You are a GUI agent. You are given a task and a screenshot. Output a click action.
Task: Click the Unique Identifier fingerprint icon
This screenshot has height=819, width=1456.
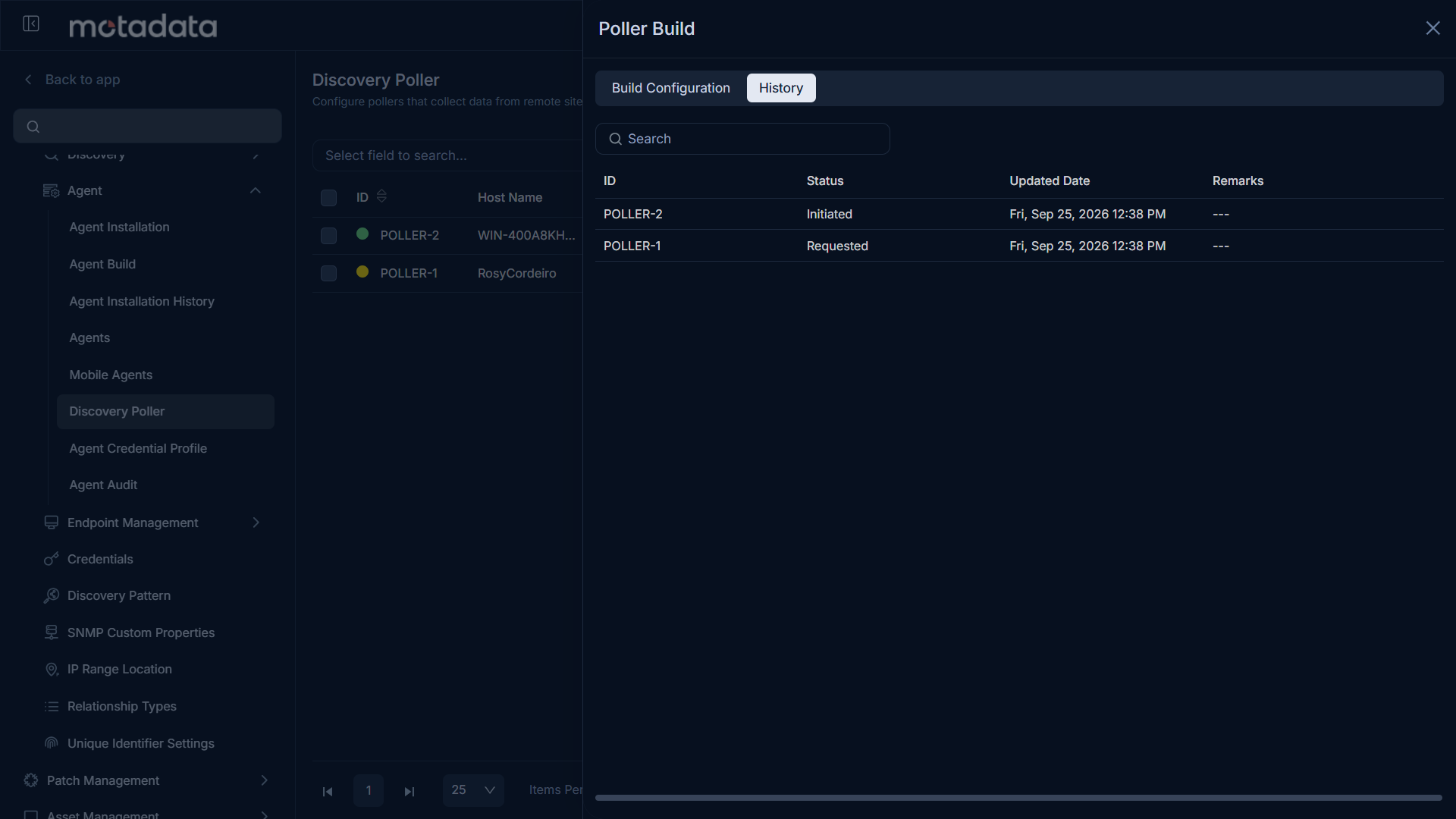51,743
